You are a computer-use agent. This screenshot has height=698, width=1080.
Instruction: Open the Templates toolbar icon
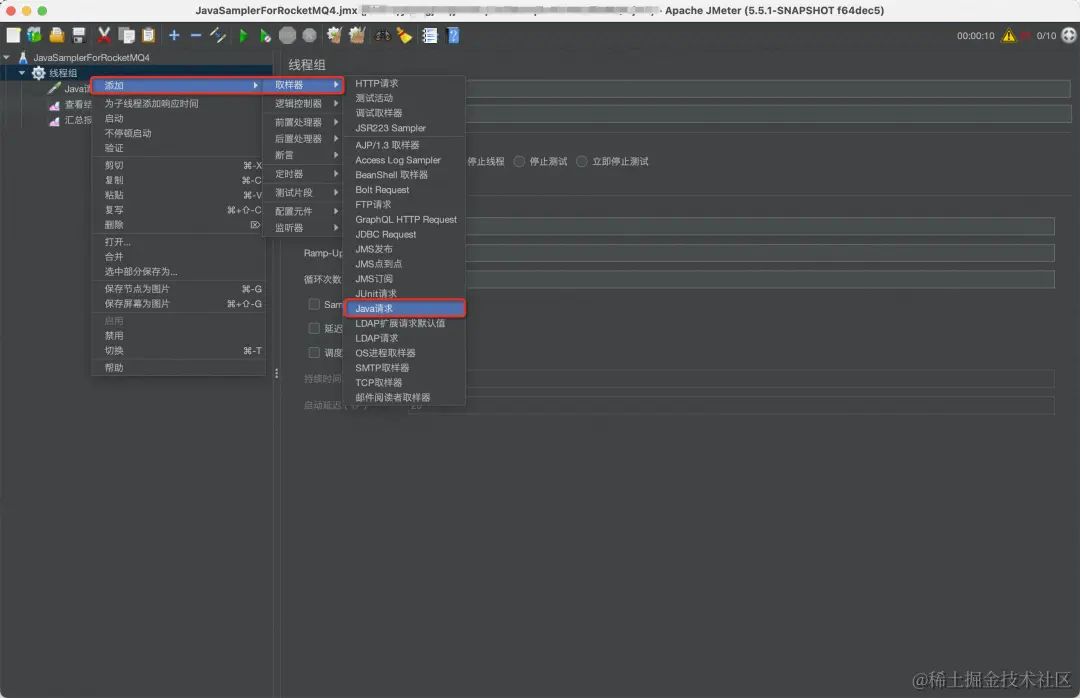coord(34,35)
